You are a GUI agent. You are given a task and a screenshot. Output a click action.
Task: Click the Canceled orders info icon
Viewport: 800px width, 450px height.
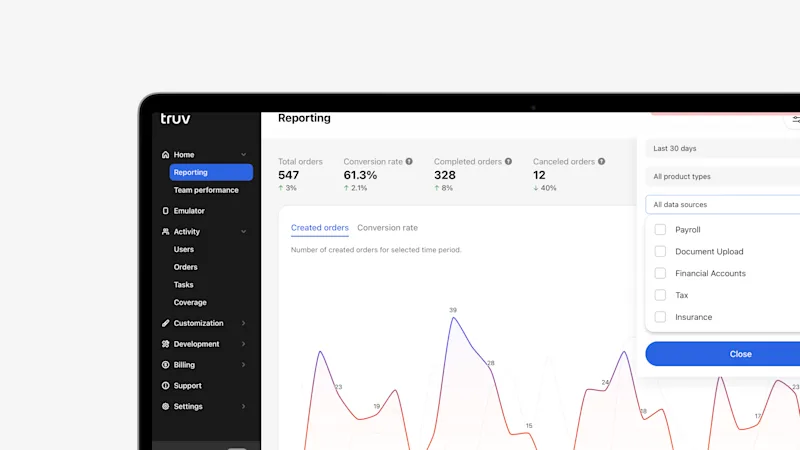tap(602, 161)
